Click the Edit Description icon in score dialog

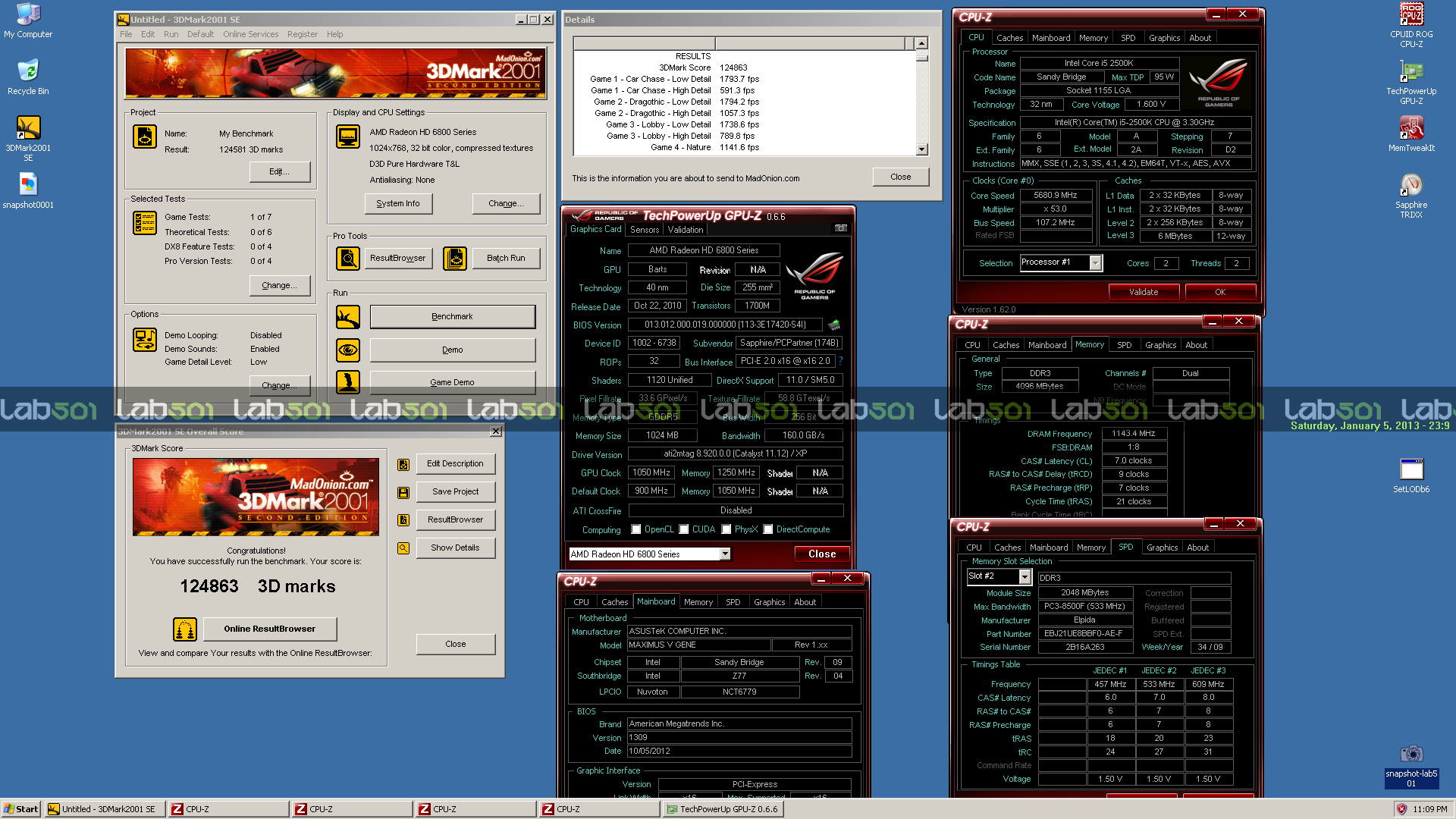coord(403,464)
